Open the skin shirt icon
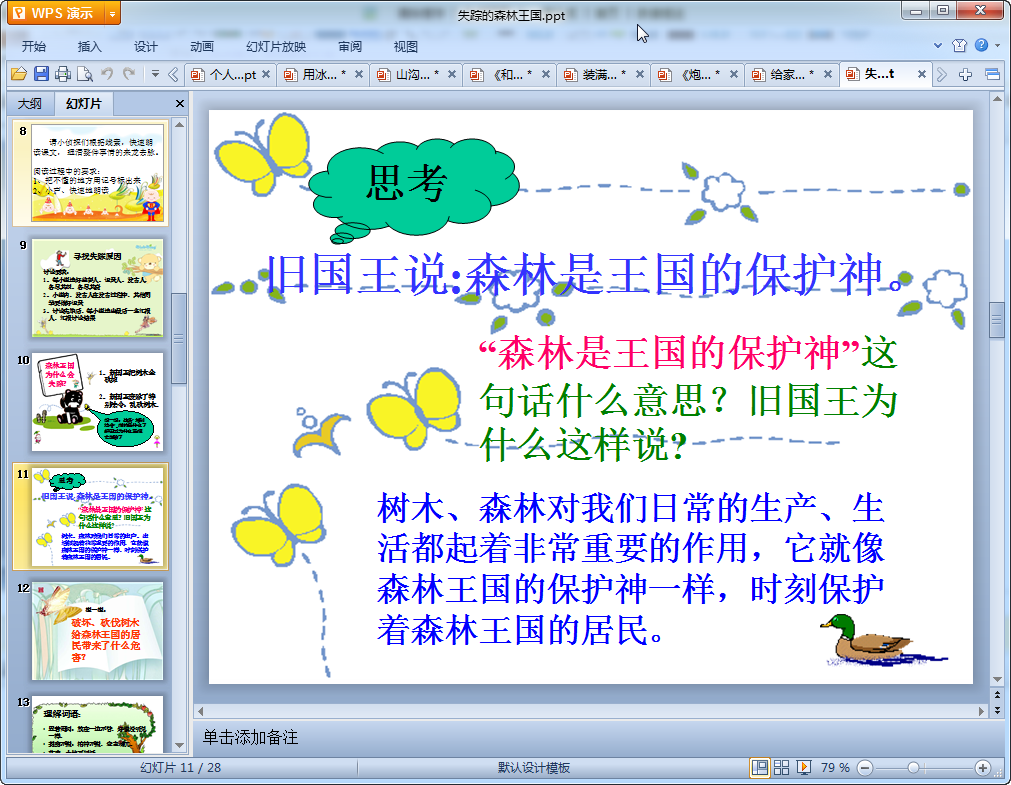The image size is (1011, 785). [959, 45]
